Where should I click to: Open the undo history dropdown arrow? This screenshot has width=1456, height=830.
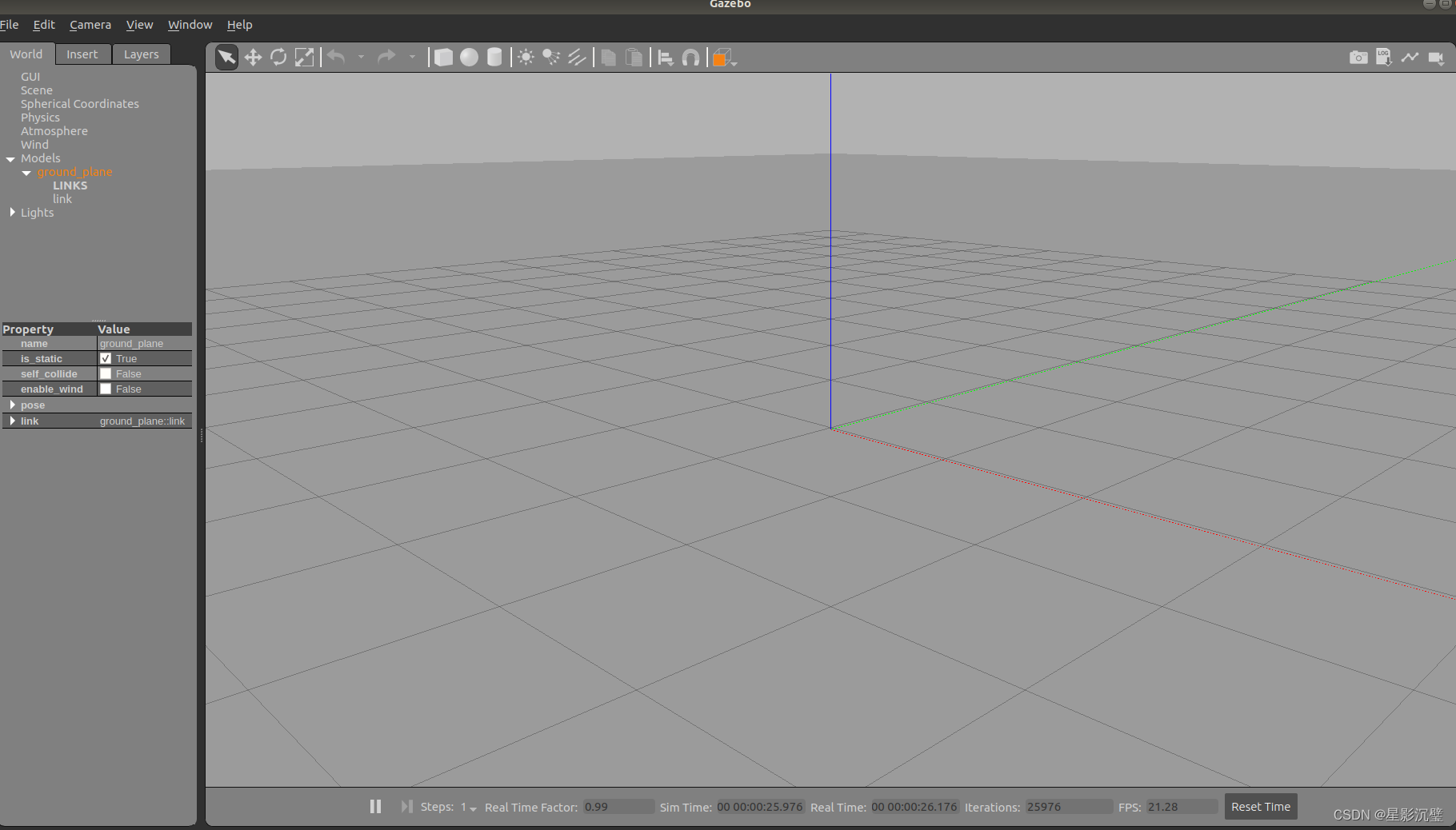click(361, 57)
